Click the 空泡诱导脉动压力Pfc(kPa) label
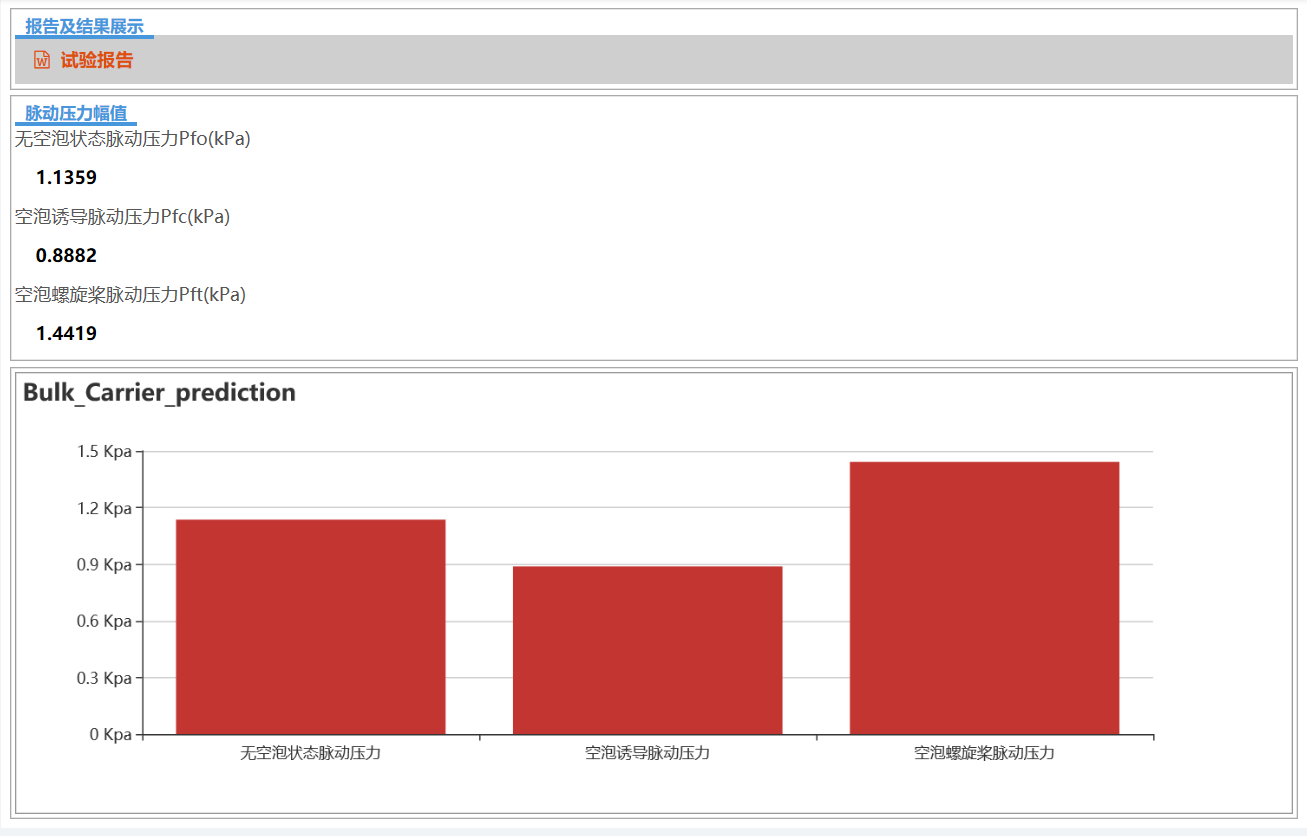1307x836 pixels. 122,216
